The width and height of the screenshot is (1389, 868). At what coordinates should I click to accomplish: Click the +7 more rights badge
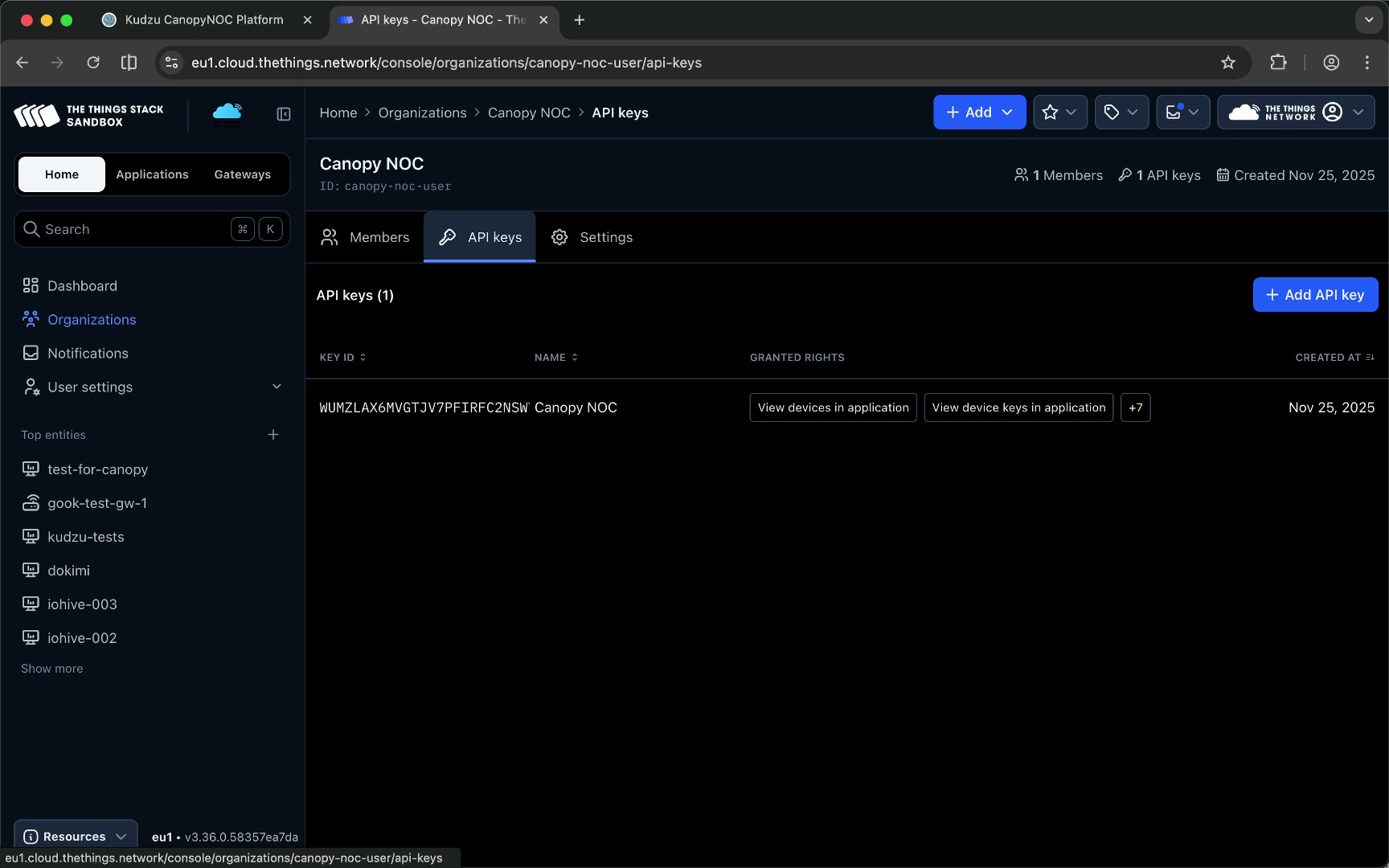click(x=1135, y=407)
